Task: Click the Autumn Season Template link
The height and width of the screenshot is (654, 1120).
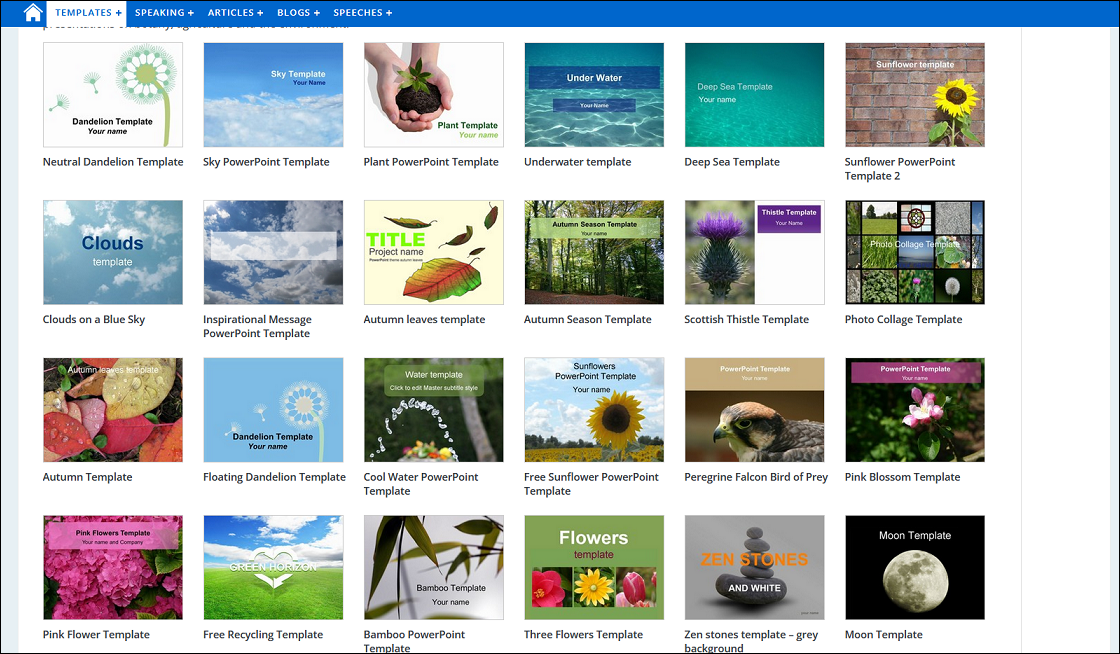Action: (588, 320)
